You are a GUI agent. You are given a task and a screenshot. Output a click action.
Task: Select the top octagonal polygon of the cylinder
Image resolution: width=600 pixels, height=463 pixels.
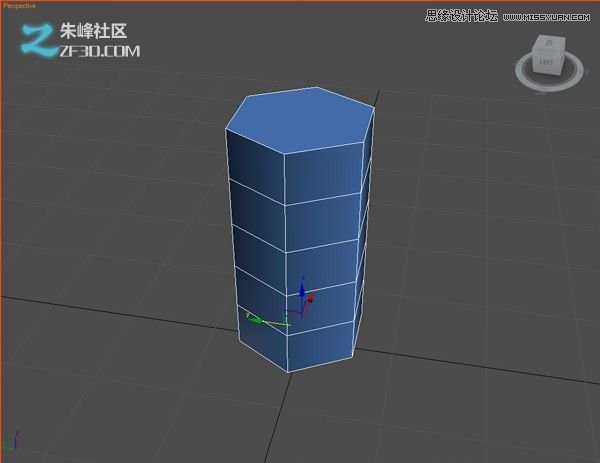(300, 120)
